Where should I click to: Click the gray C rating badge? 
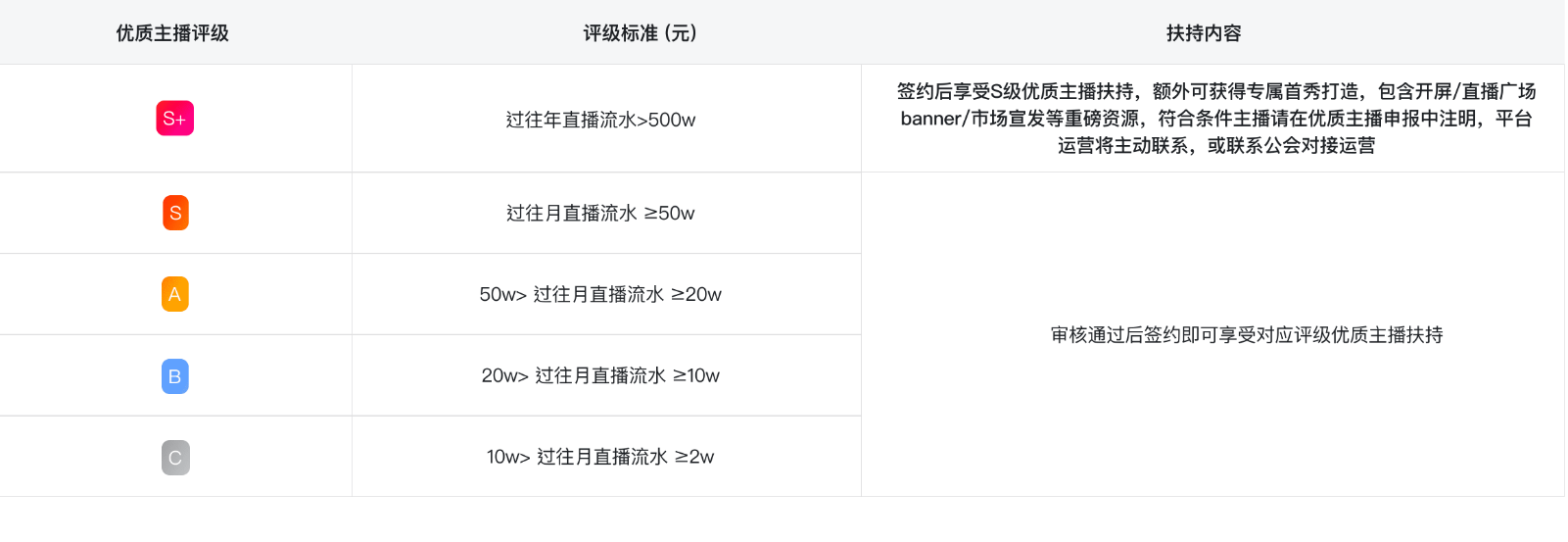click(x=175, y=458)
